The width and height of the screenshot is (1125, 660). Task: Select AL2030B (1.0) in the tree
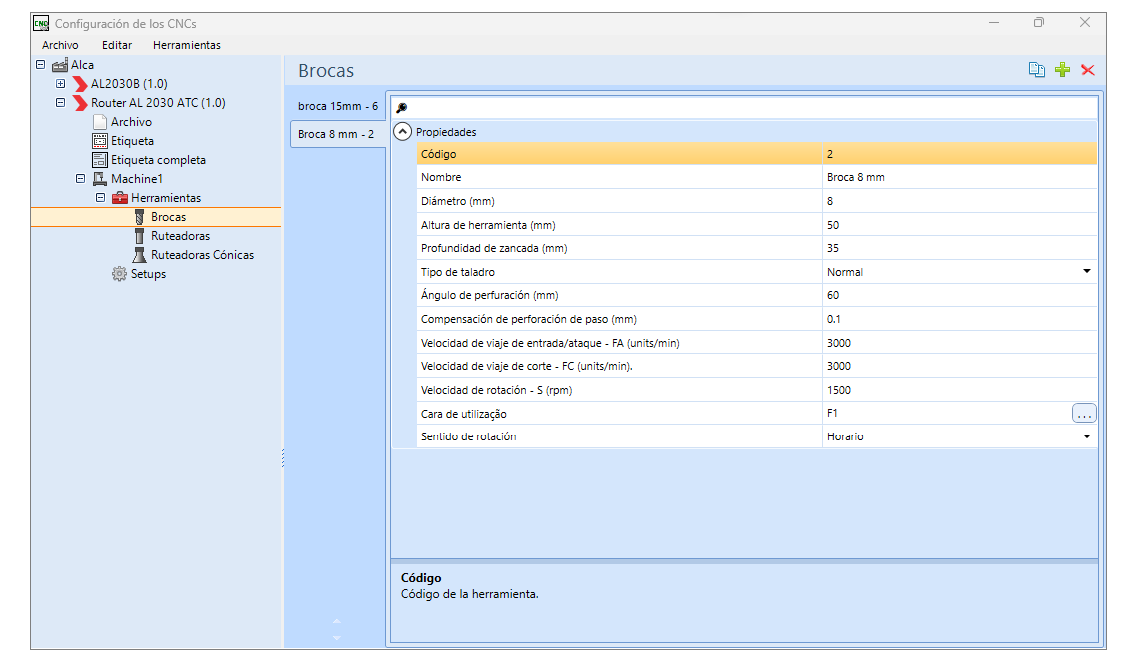coord(129,84)
